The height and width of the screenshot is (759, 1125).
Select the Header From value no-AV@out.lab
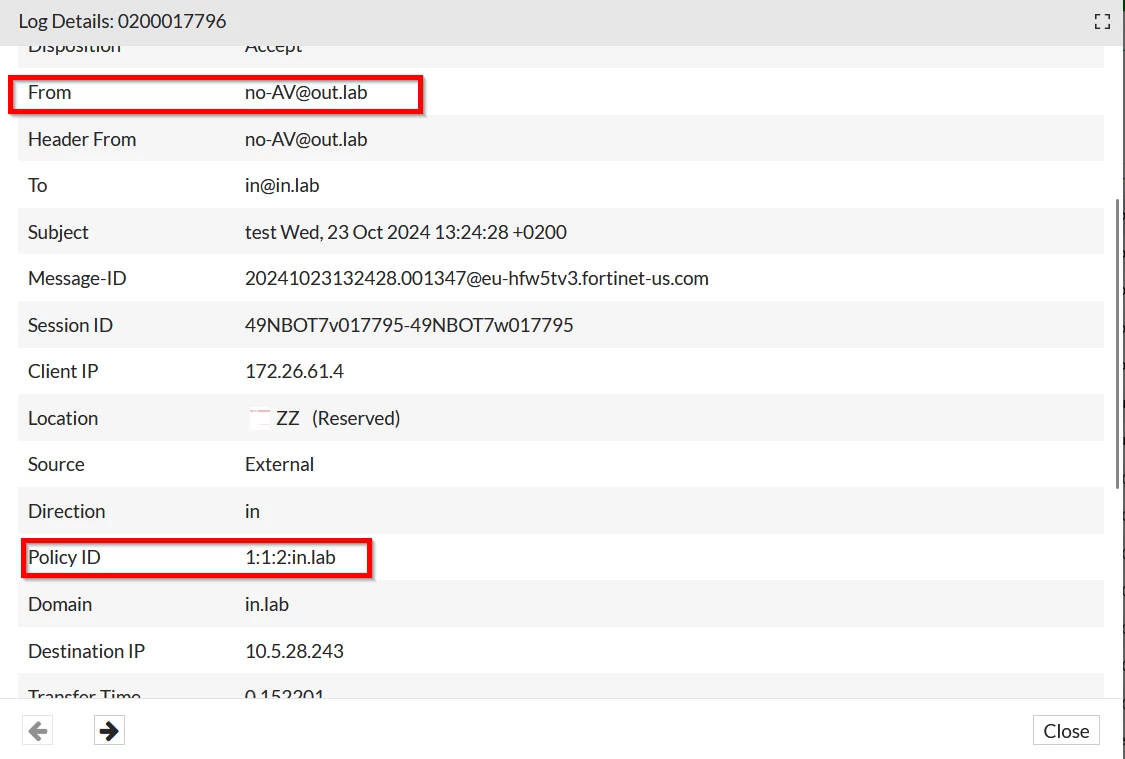306,139
